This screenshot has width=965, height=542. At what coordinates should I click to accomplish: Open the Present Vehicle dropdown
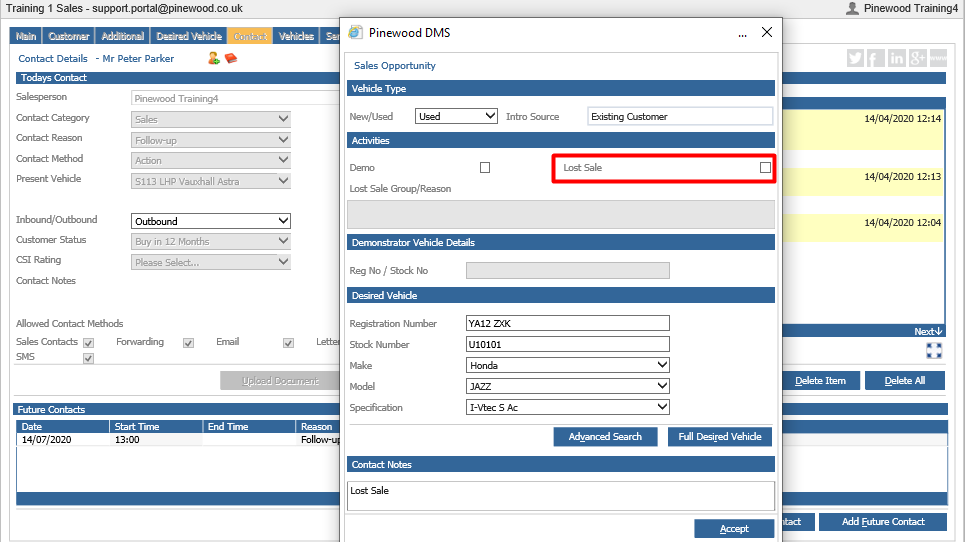tap(210, 181)
